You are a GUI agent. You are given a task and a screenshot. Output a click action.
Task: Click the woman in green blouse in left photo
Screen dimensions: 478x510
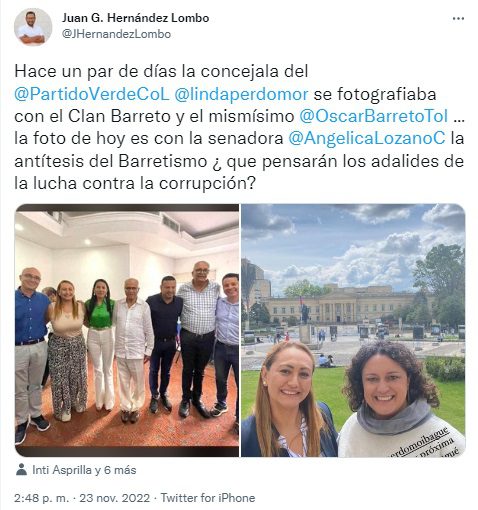pyautogui.click(x=100, y=345)
